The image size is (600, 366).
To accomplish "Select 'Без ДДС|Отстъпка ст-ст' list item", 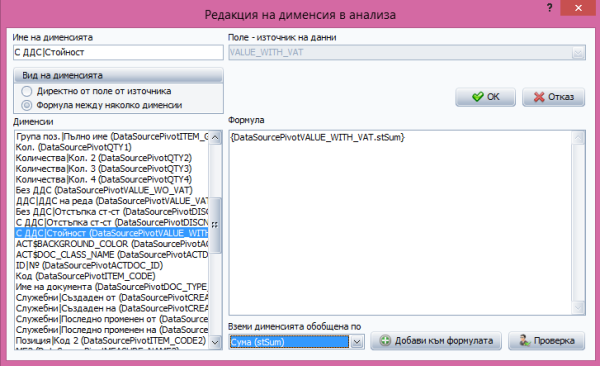I will tap(112, 212).
